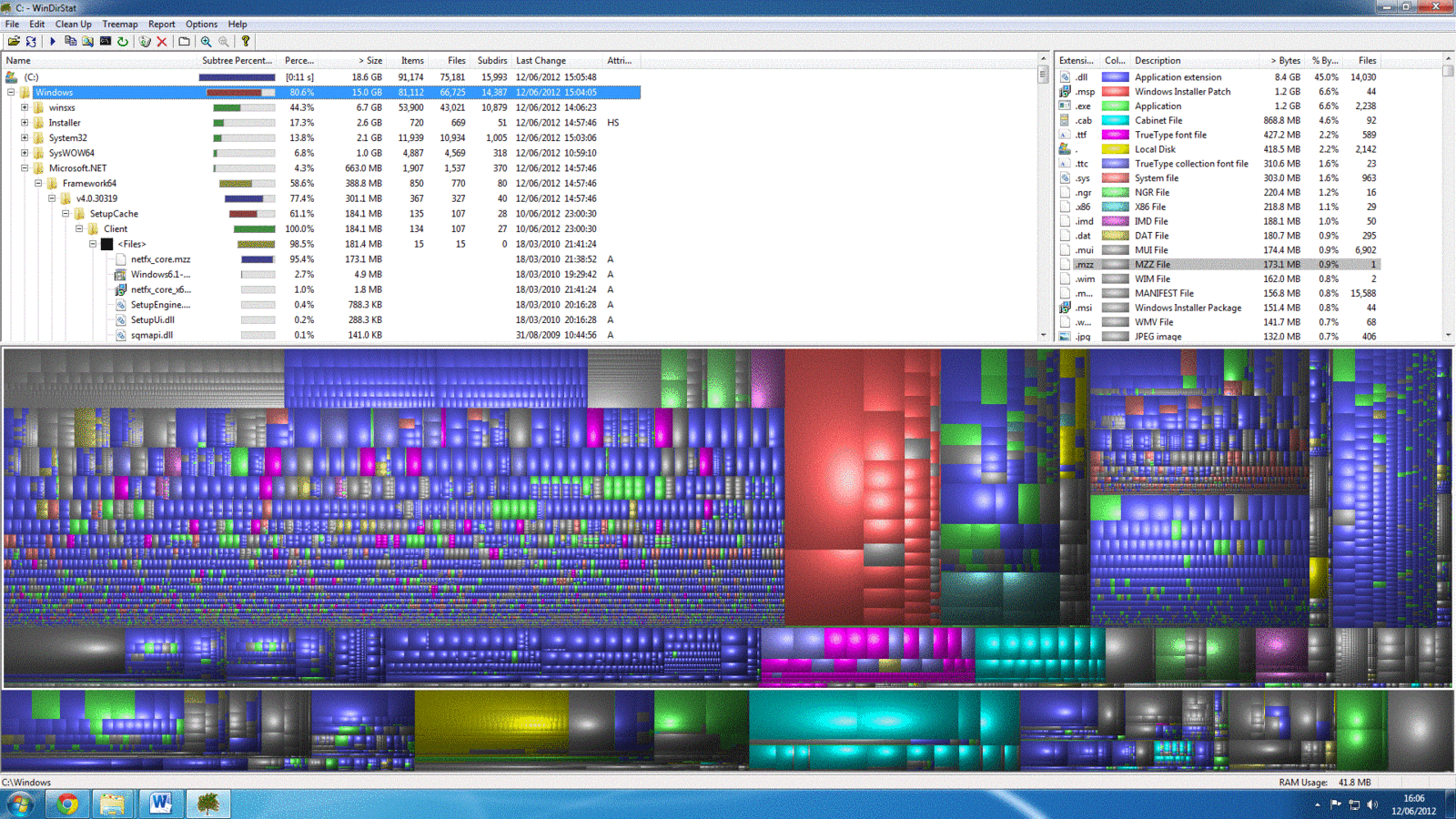
Task: Click the netfx_core.mzz file icon
Action: [x=120, y=259]
